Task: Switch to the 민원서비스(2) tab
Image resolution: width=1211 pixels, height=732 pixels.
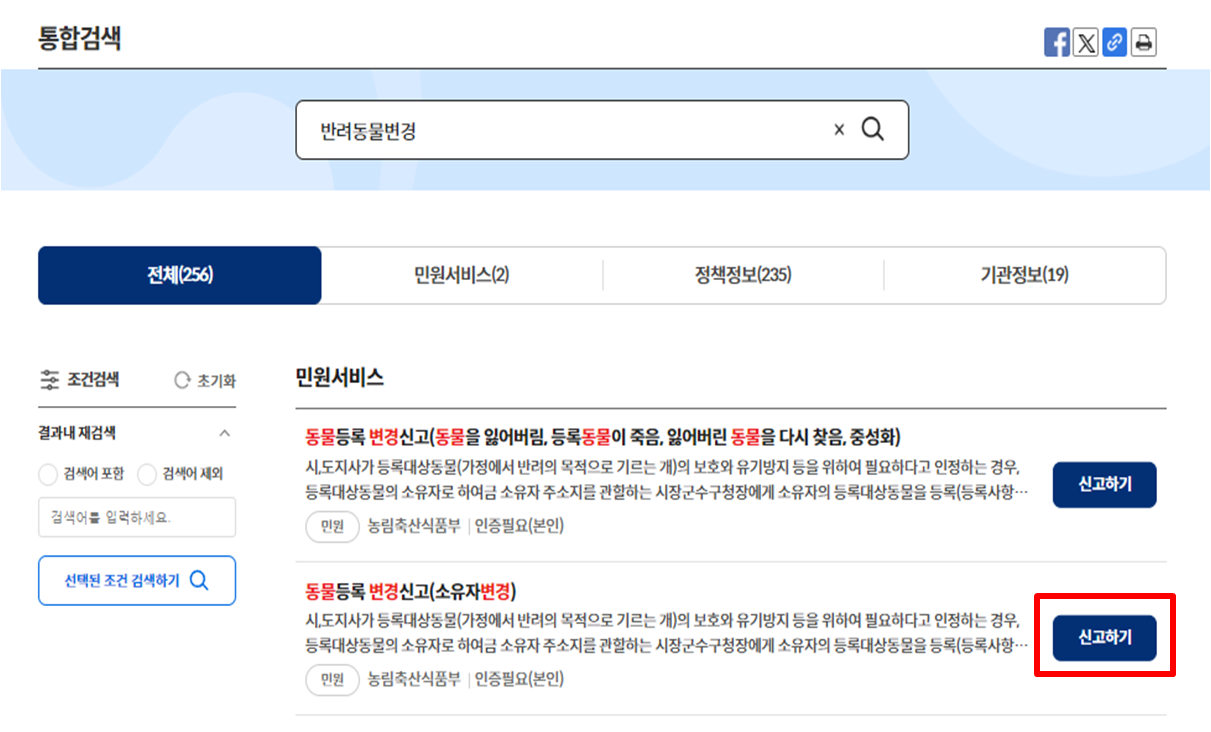Action: (x=462, y=275)
